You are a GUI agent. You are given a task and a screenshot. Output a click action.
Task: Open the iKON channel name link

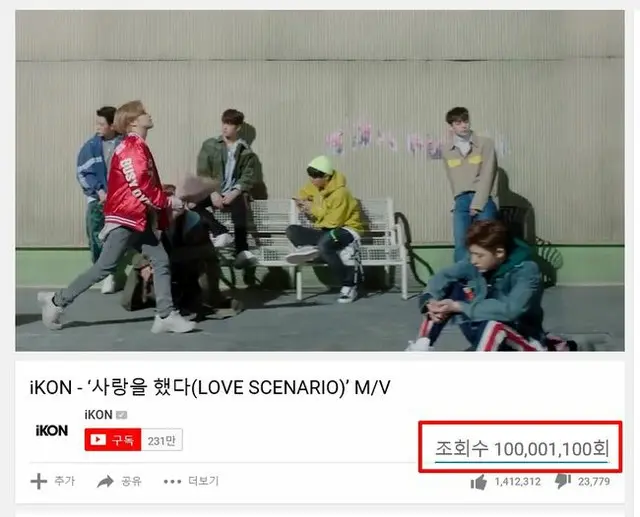coord(98,415)
